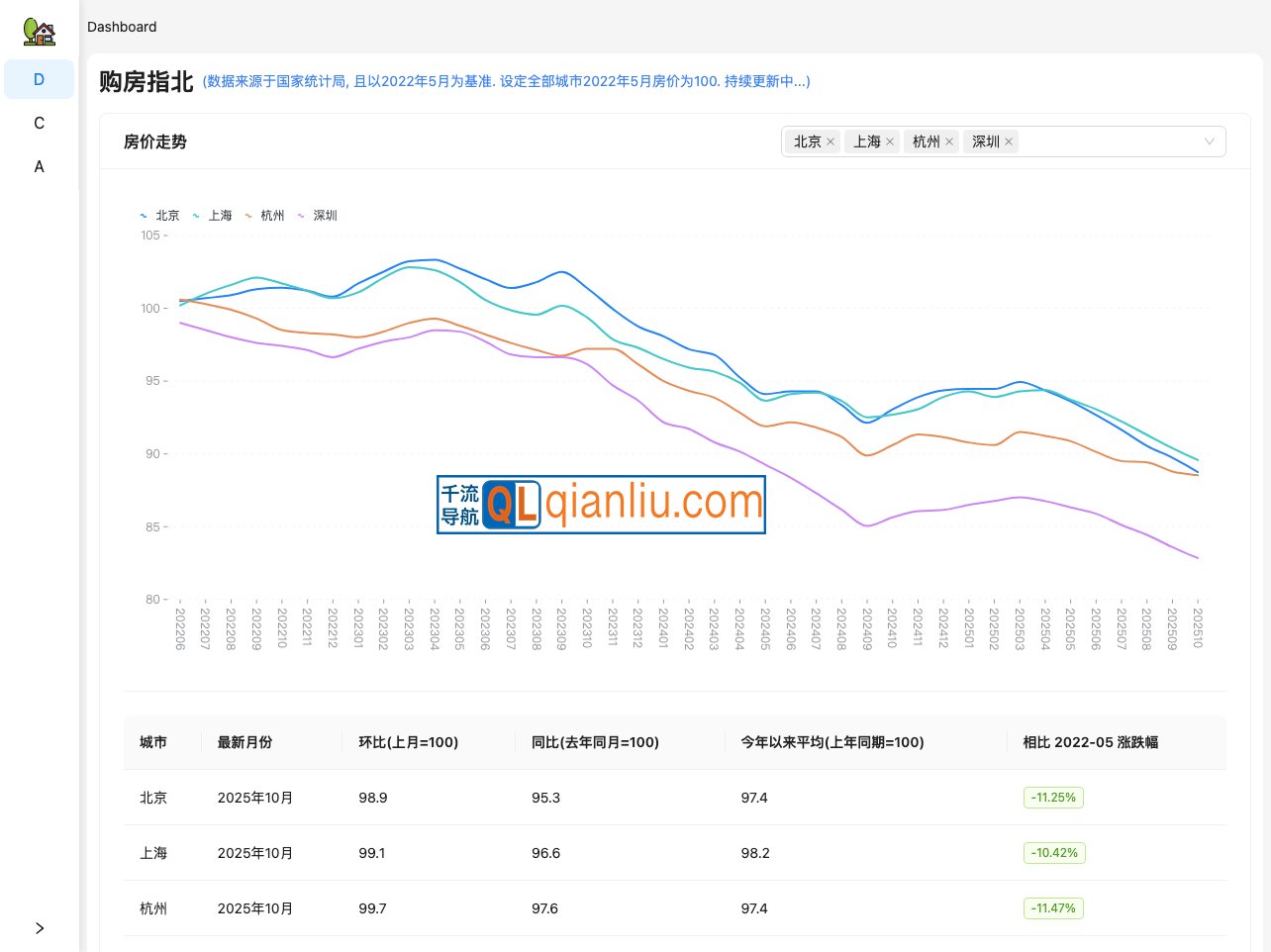This screenshot has height=952, width=1271.
Task: Remove 上海 tag from city selector
Action: (890, 142)
